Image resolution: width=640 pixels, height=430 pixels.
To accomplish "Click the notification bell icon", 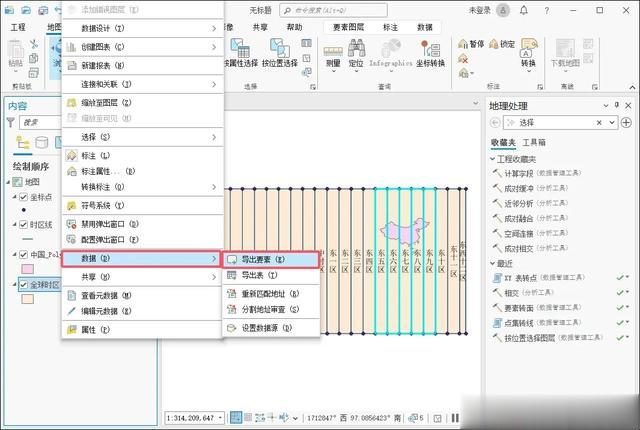I will coord(524,11).
